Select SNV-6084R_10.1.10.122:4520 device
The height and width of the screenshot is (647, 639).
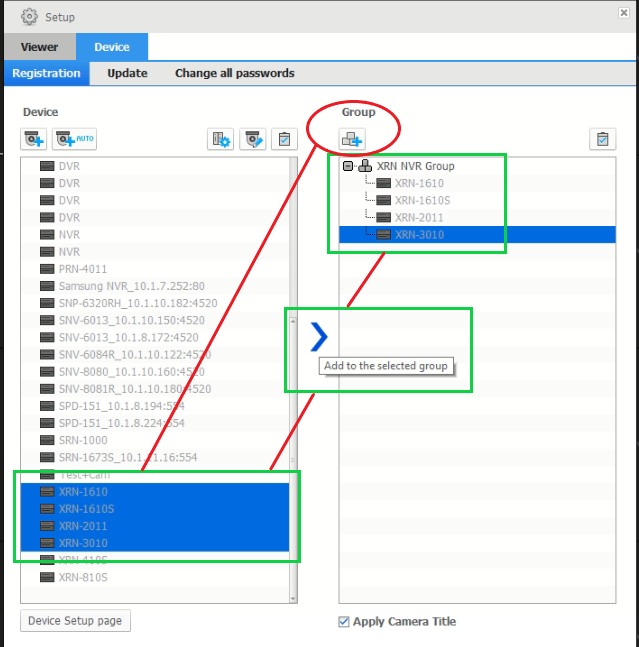[155, 354]
